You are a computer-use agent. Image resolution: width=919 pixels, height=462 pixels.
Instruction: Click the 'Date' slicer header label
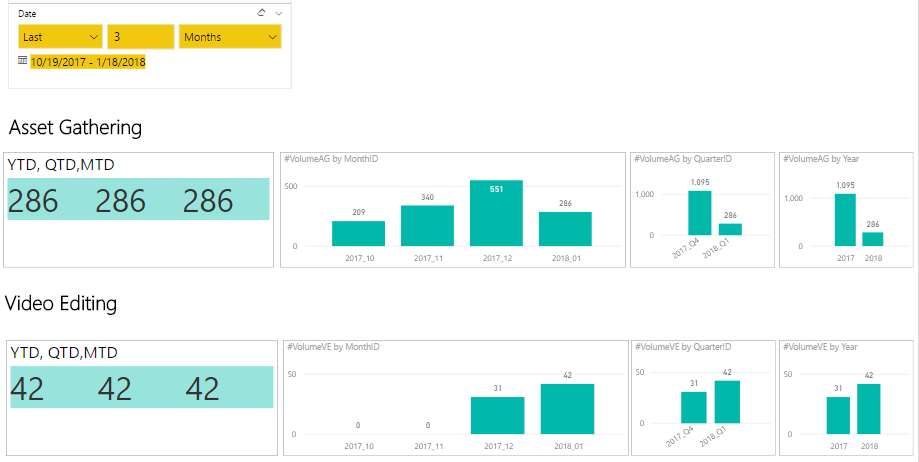click(x=27, y=13)
